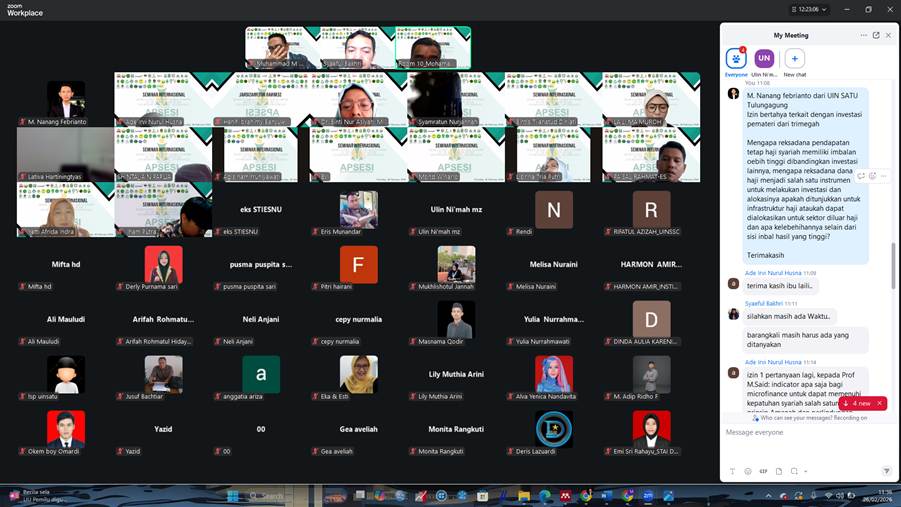This screenshot has height=507, width=901.
Task: Open the emoji picker in chat
Action: click(747, 471)
